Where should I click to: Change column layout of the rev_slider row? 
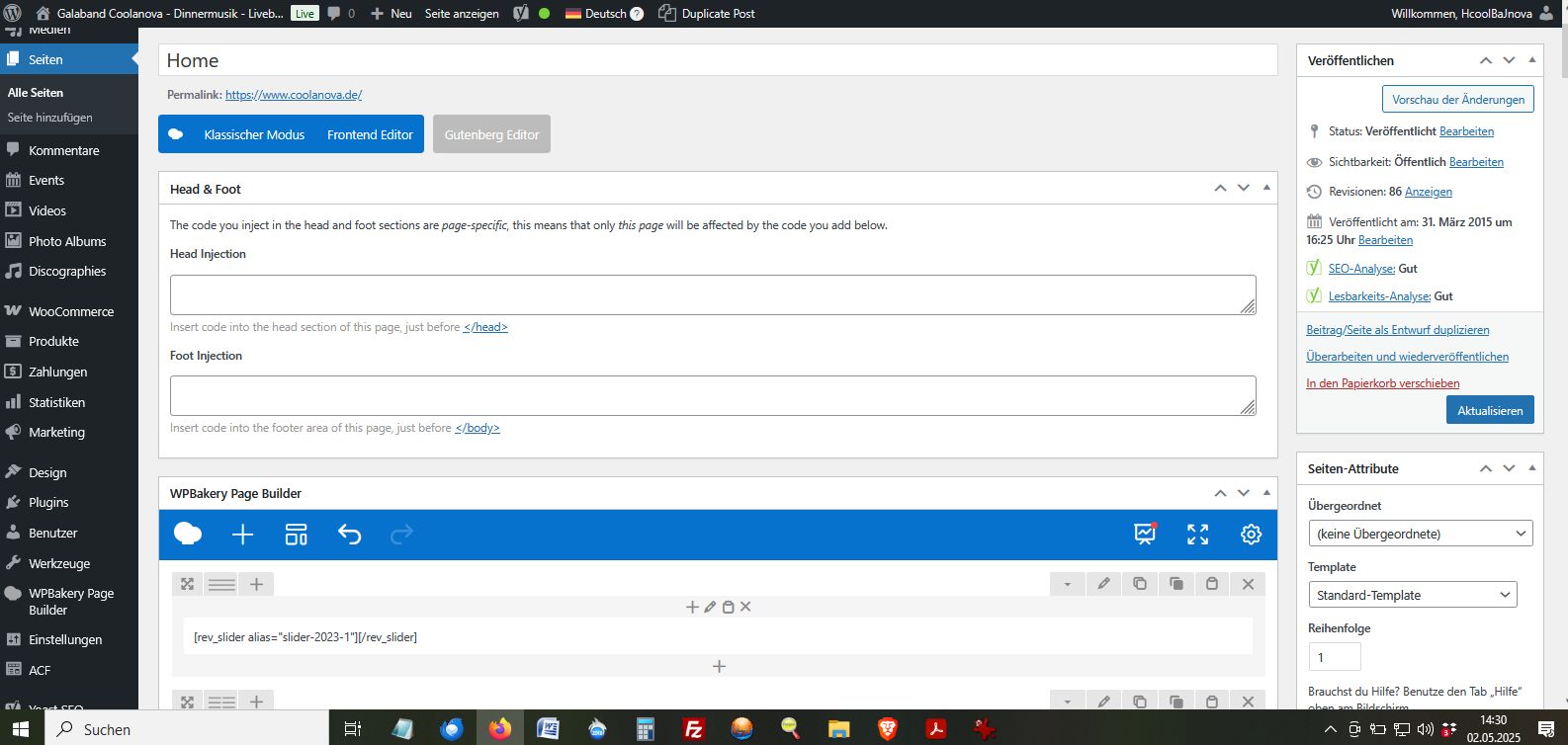221,584
